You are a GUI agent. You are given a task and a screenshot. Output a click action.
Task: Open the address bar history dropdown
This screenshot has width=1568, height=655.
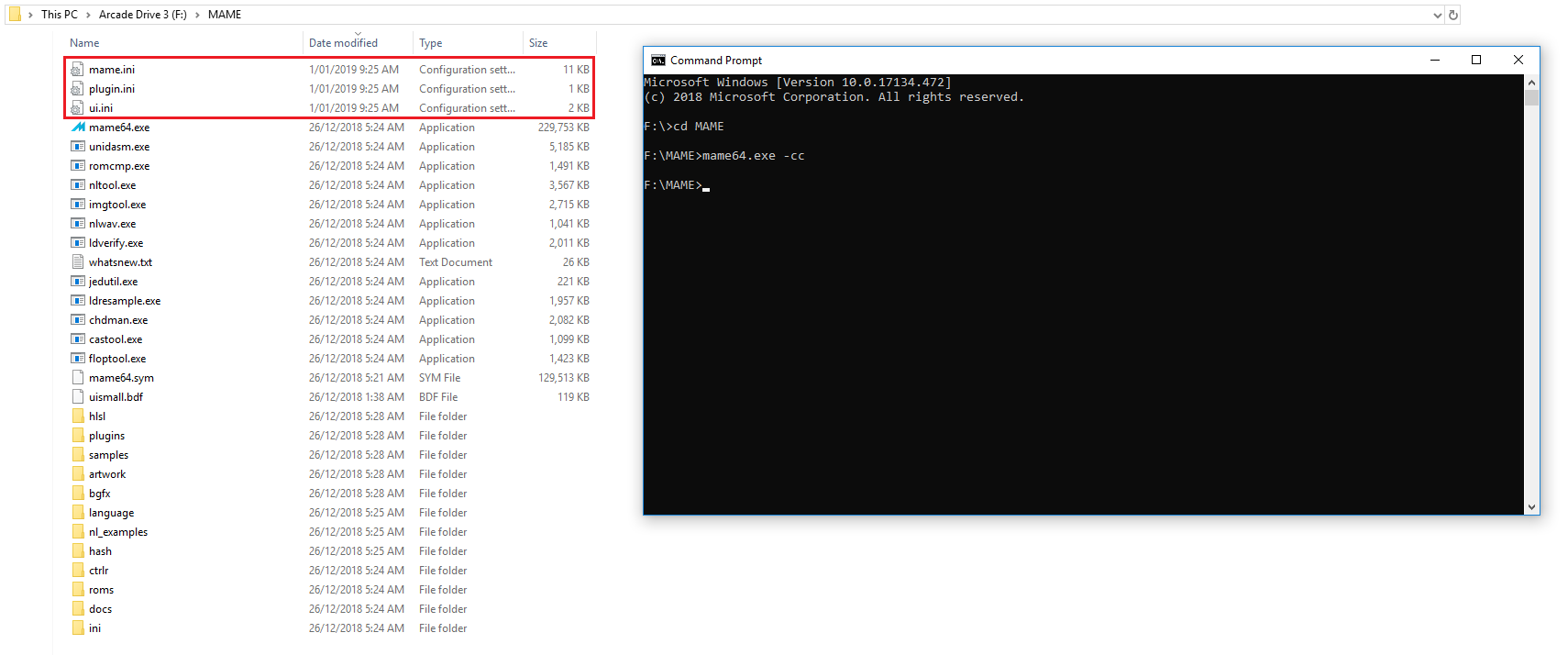point(1437,15)
